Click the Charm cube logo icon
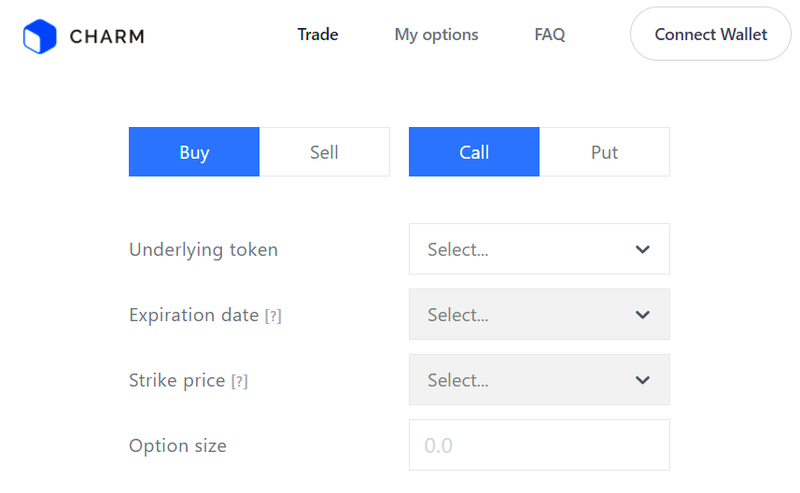 [x=40, y=37]
